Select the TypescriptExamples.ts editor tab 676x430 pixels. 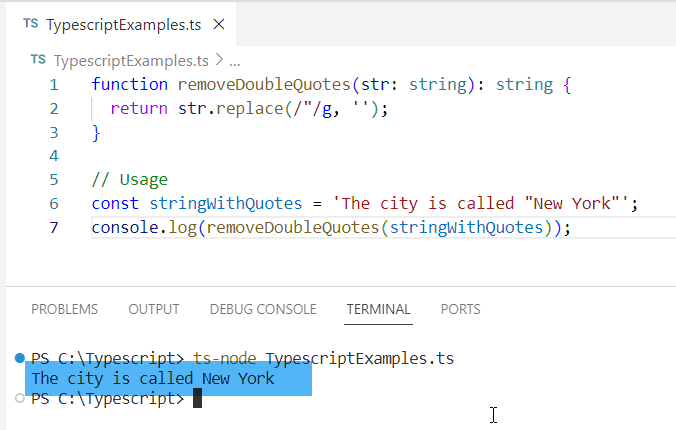[x=121, y=25]
